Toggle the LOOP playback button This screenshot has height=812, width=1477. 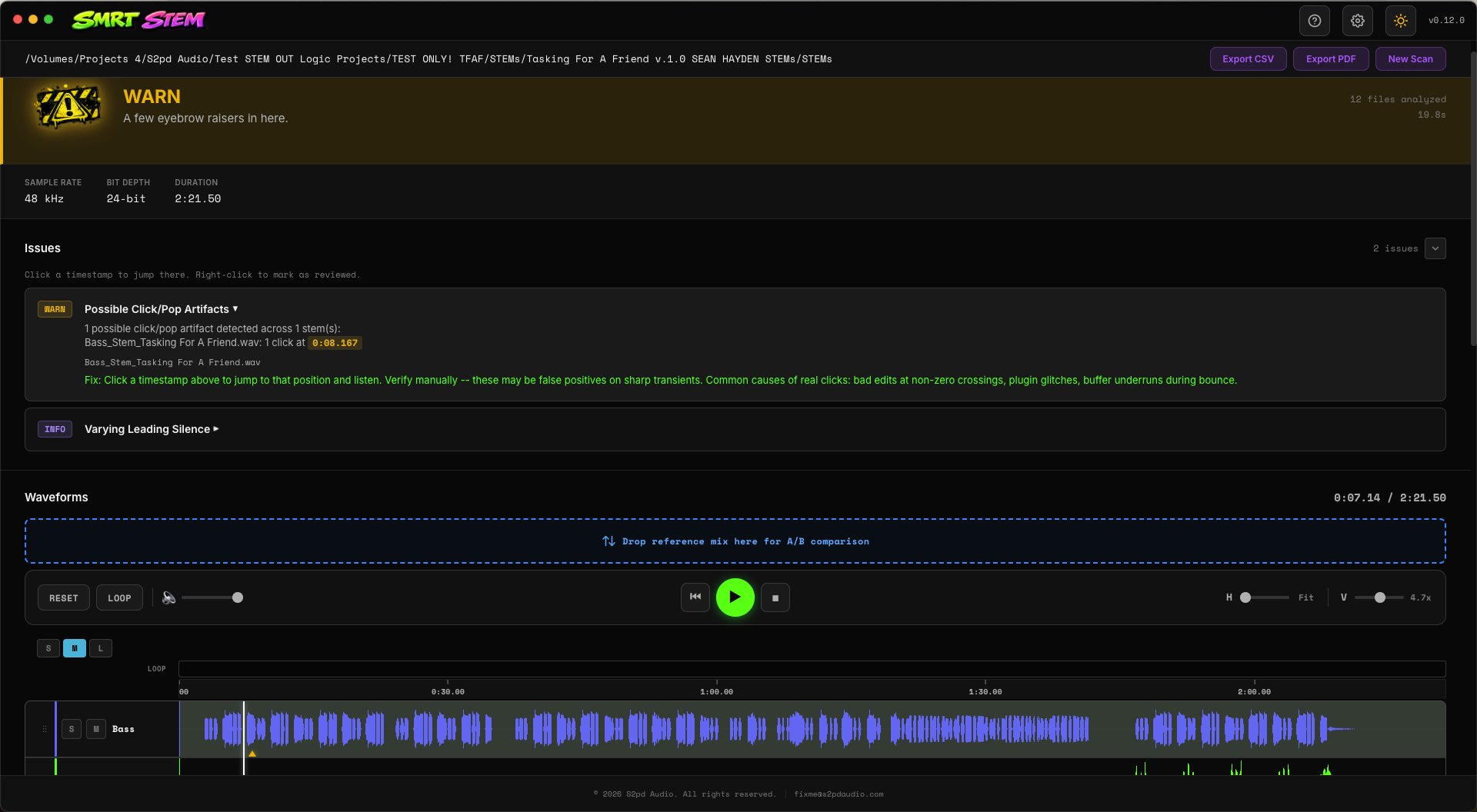pos(119,597)
